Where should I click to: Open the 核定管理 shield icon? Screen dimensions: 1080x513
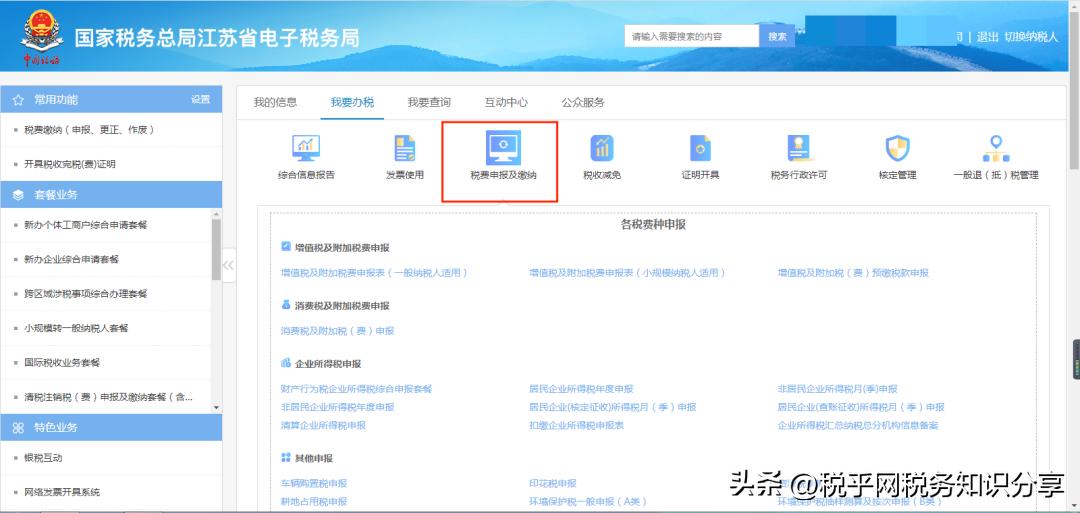point(897,148)
